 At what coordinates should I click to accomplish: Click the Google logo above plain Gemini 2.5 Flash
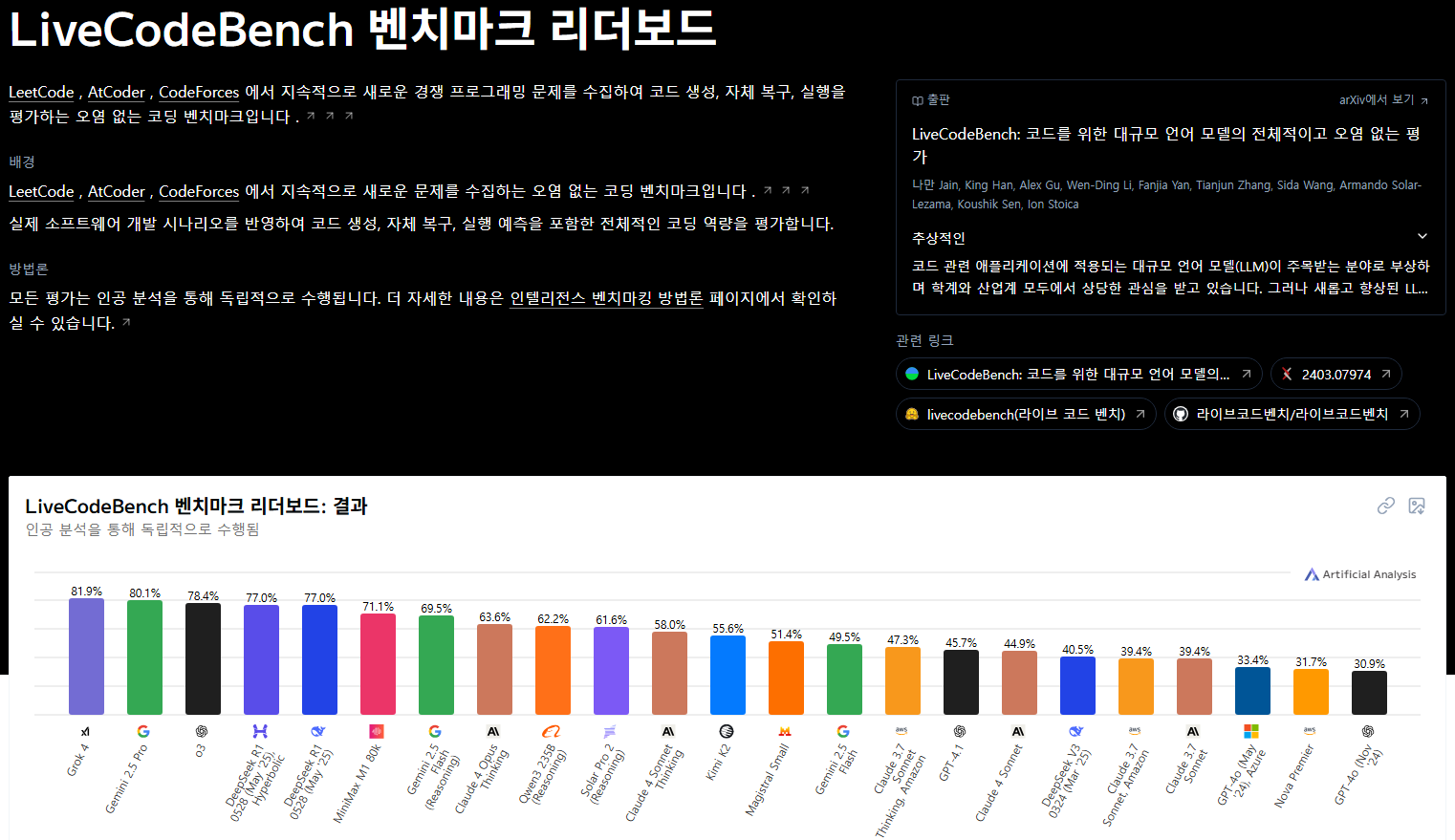point(843,731)
